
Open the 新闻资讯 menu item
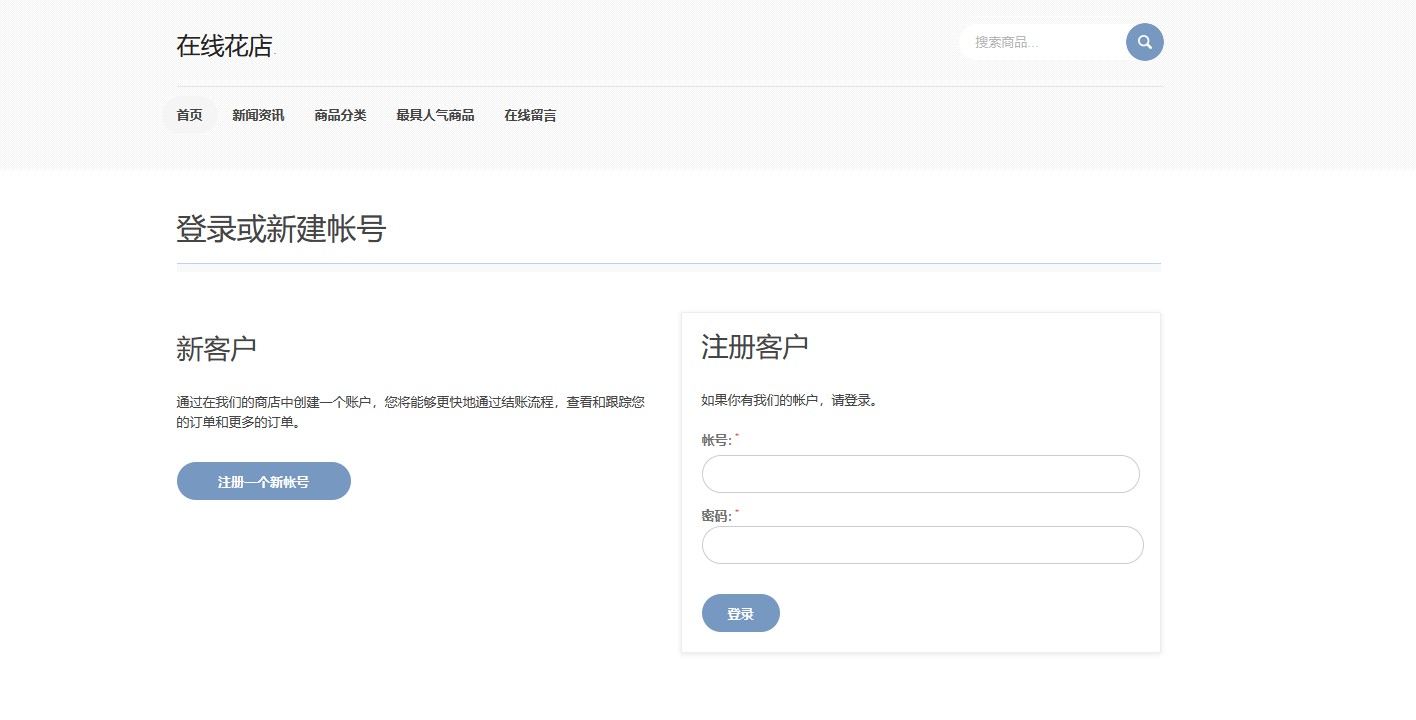click(x=258, y=116)
